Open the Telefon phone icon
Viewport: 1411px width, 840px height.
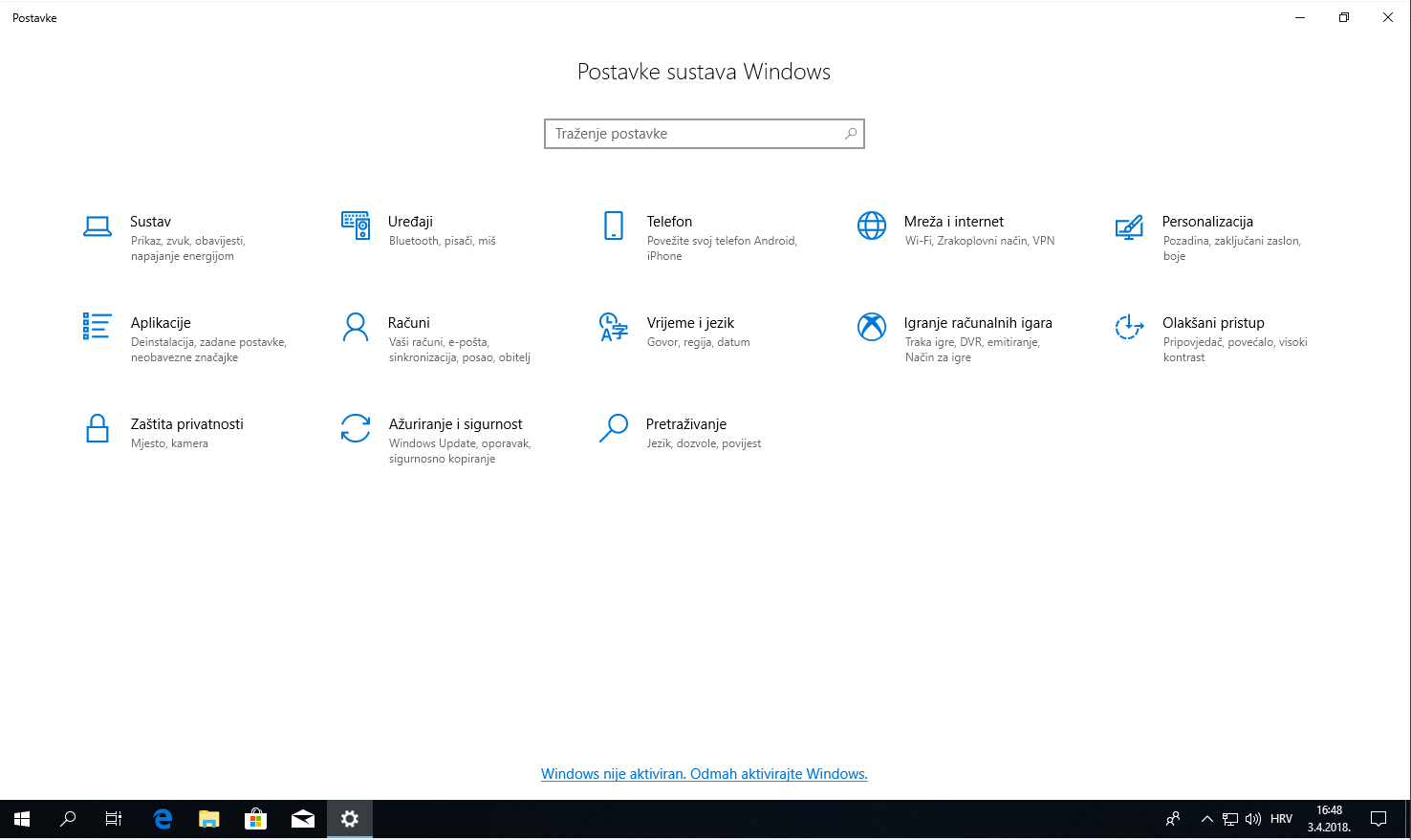click(614, 226)
